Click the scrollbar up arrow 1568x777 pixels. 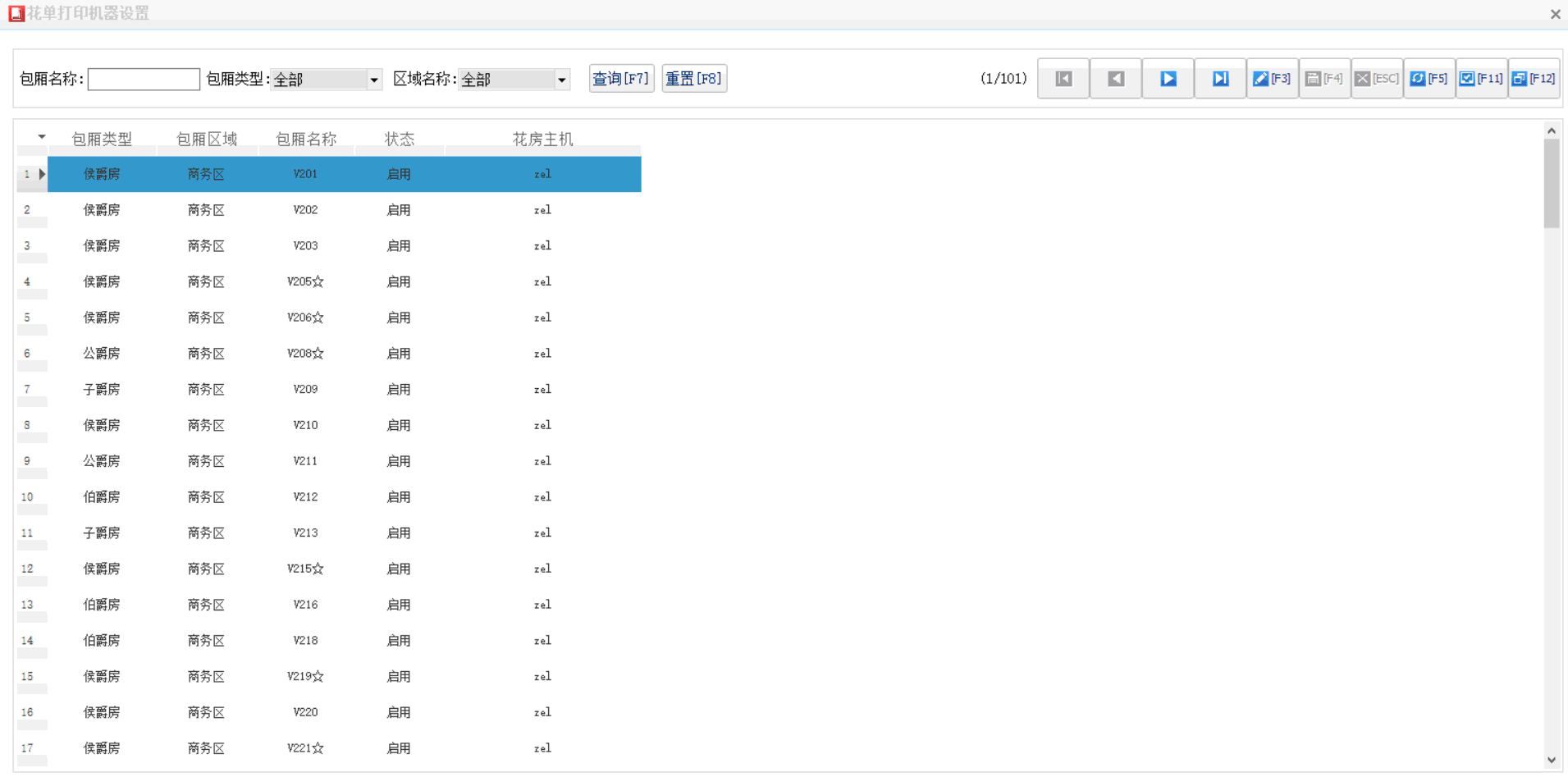click(1552, 131)
